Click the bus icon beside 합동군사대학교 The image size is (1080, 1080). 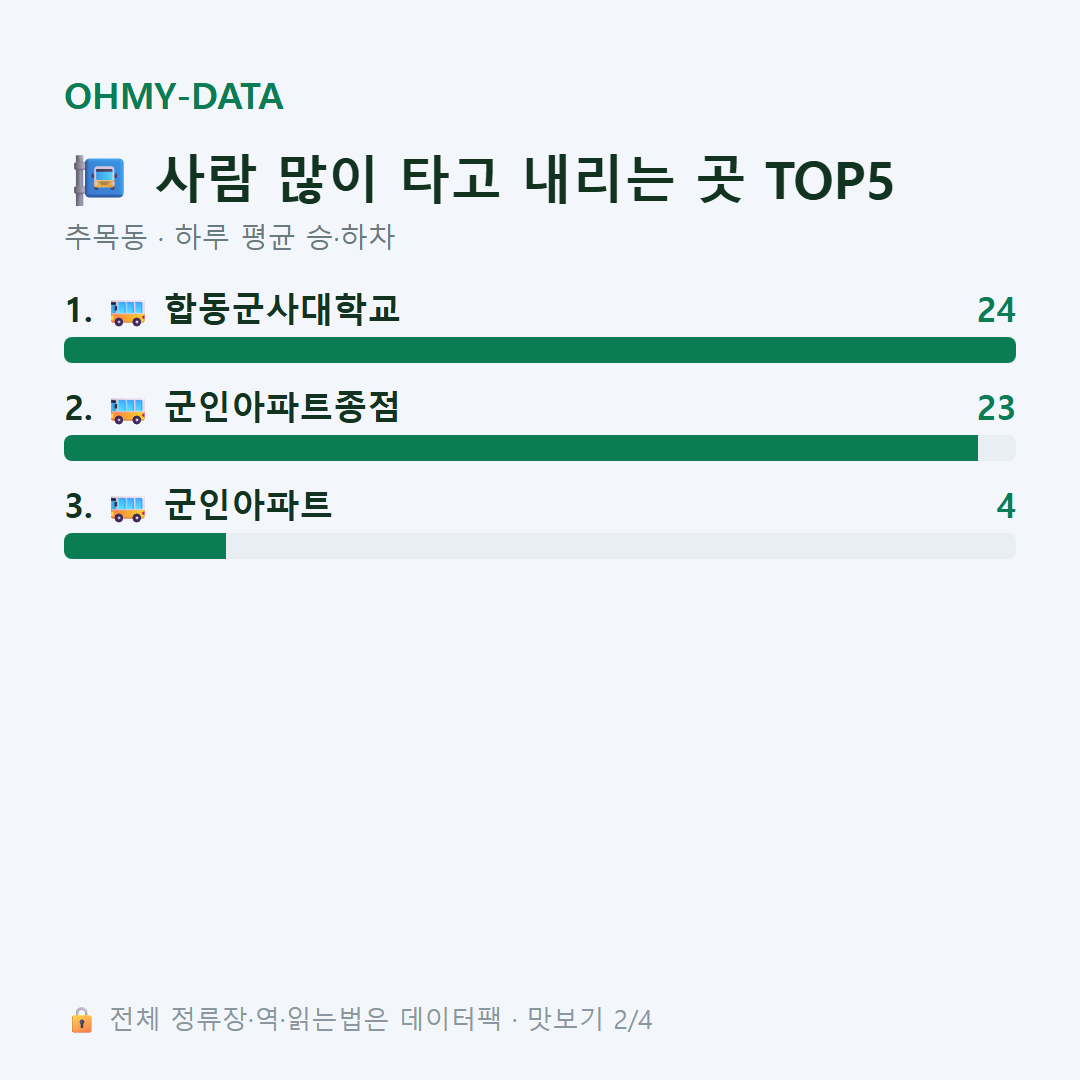128,312
